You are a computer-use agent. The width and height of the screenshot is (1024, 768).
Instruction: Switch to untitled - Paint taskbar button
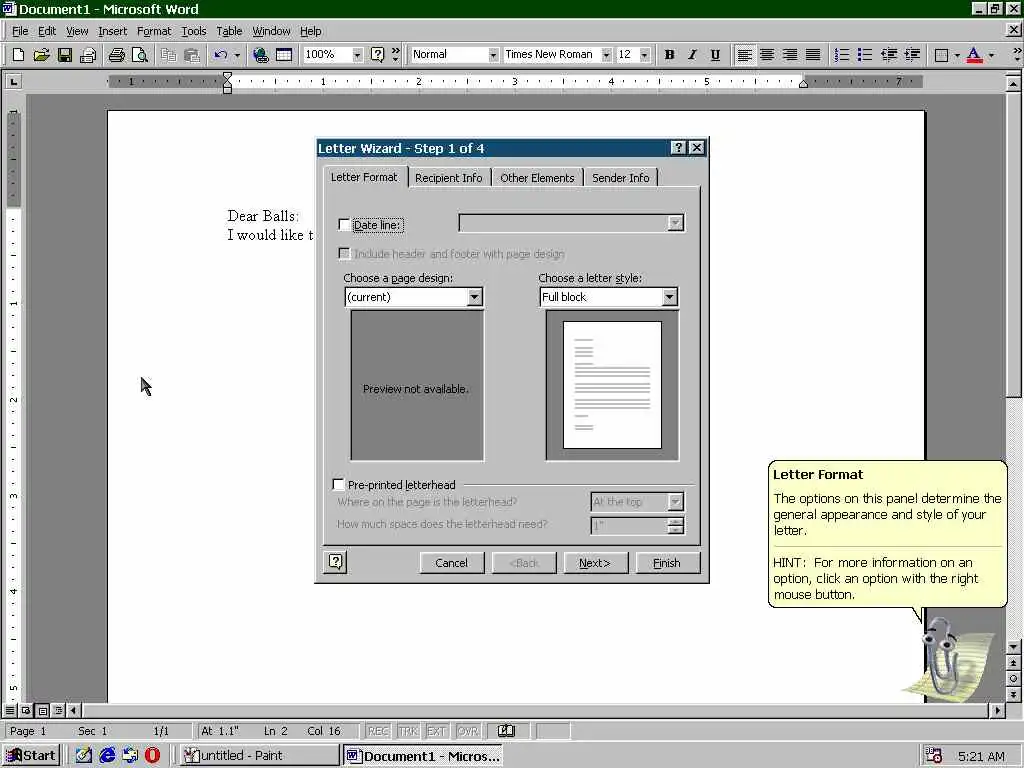[259, 756]
